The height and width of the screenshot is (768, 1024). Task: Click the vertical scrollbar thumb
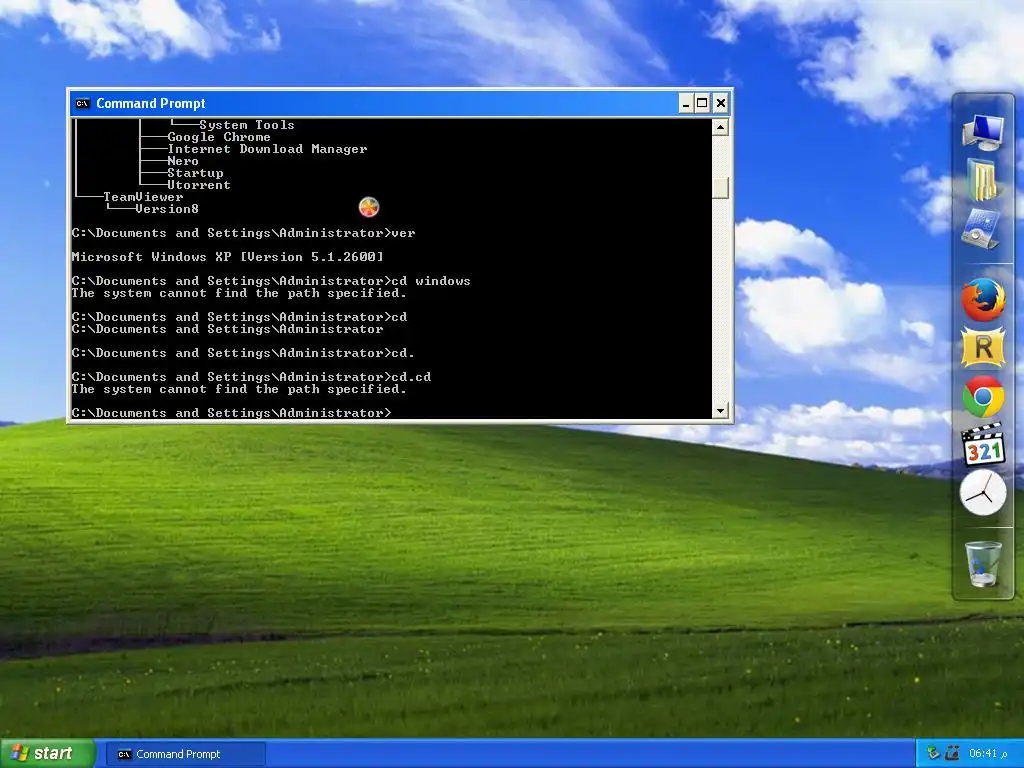point(720,188)
